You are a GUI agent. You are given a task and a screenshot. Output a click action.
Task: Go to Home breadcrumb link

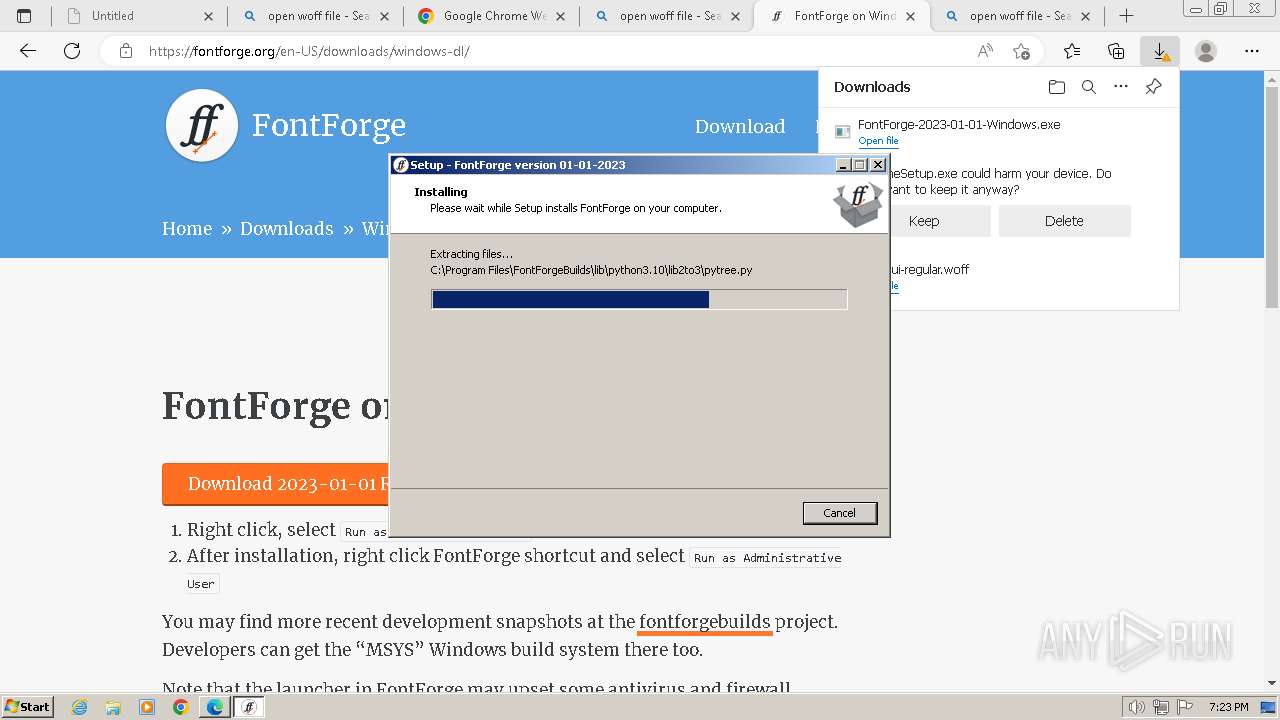pyautogui.click(x=187, y=228)
